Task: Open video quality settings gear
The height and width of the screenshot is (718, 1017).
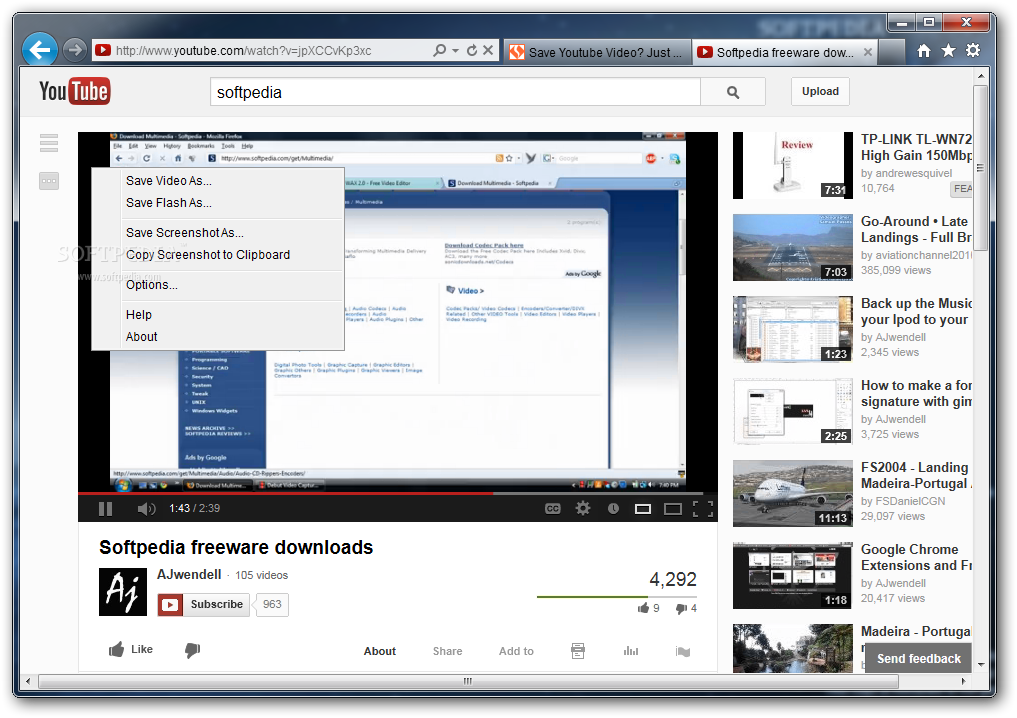Action: [583, 509]
